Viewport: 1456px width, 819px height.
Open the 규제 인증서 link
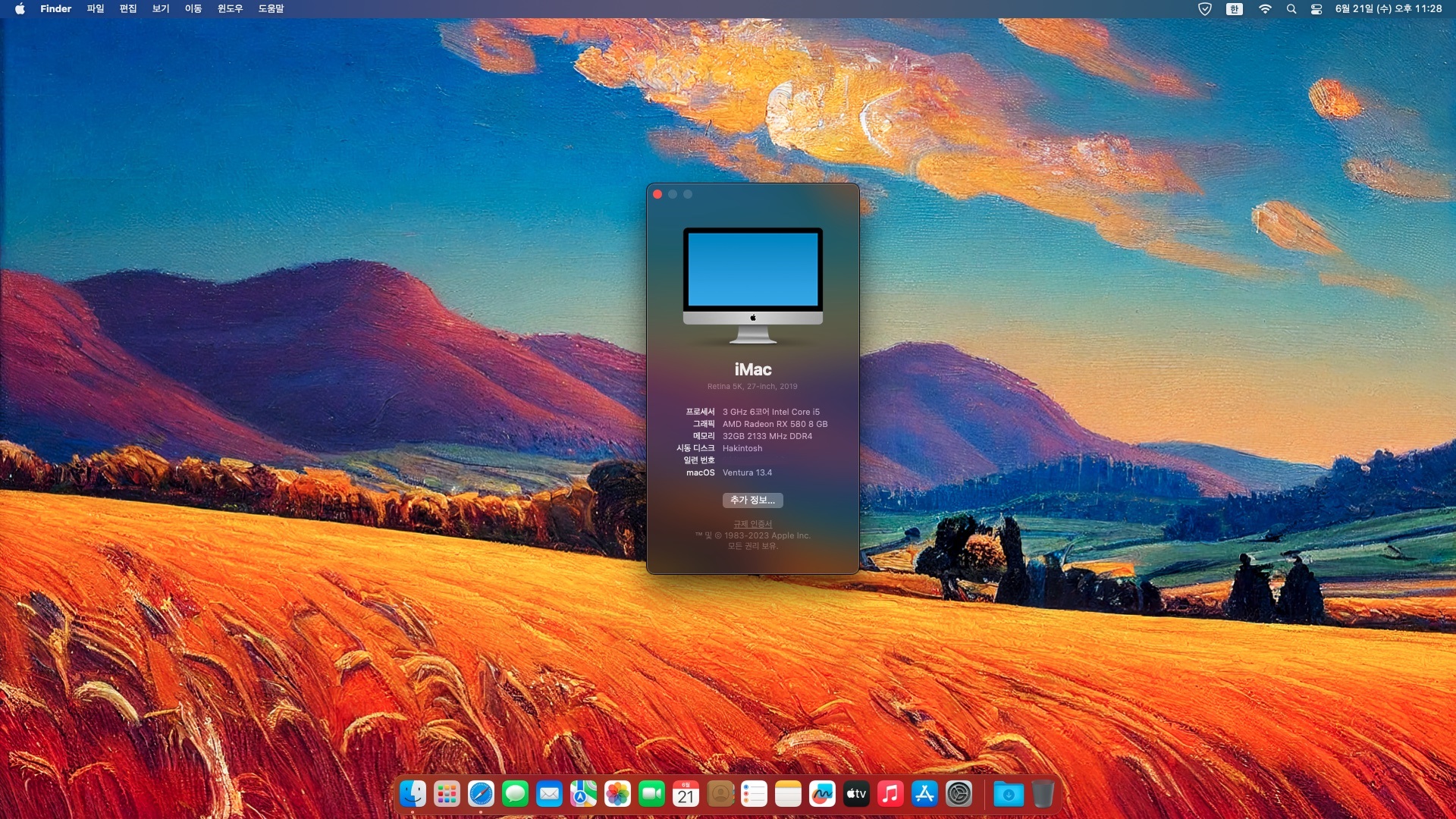pyautogui.click(x=752, y=524)
